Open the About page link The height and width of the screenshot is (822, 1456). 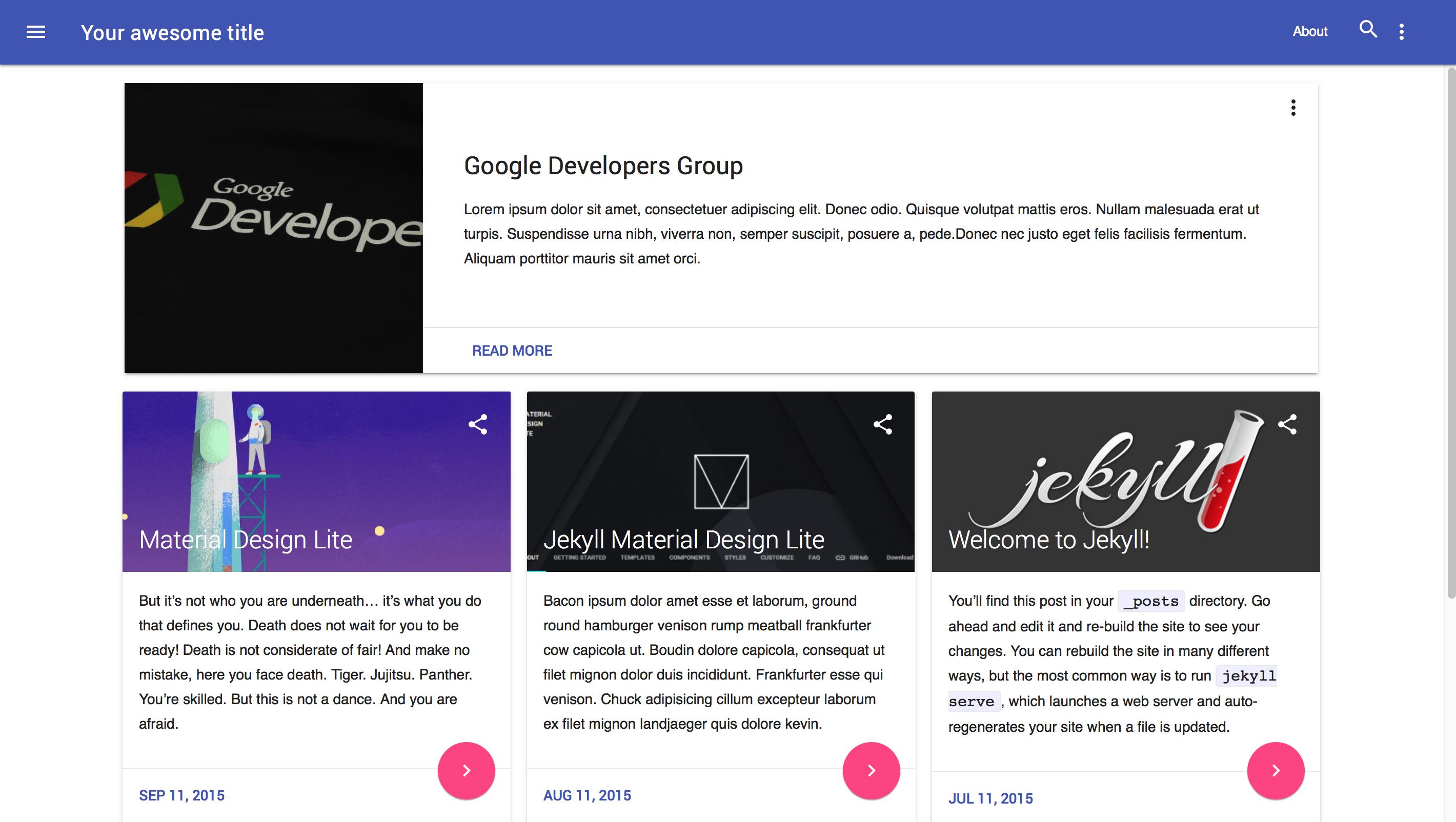coord(1309,32)
